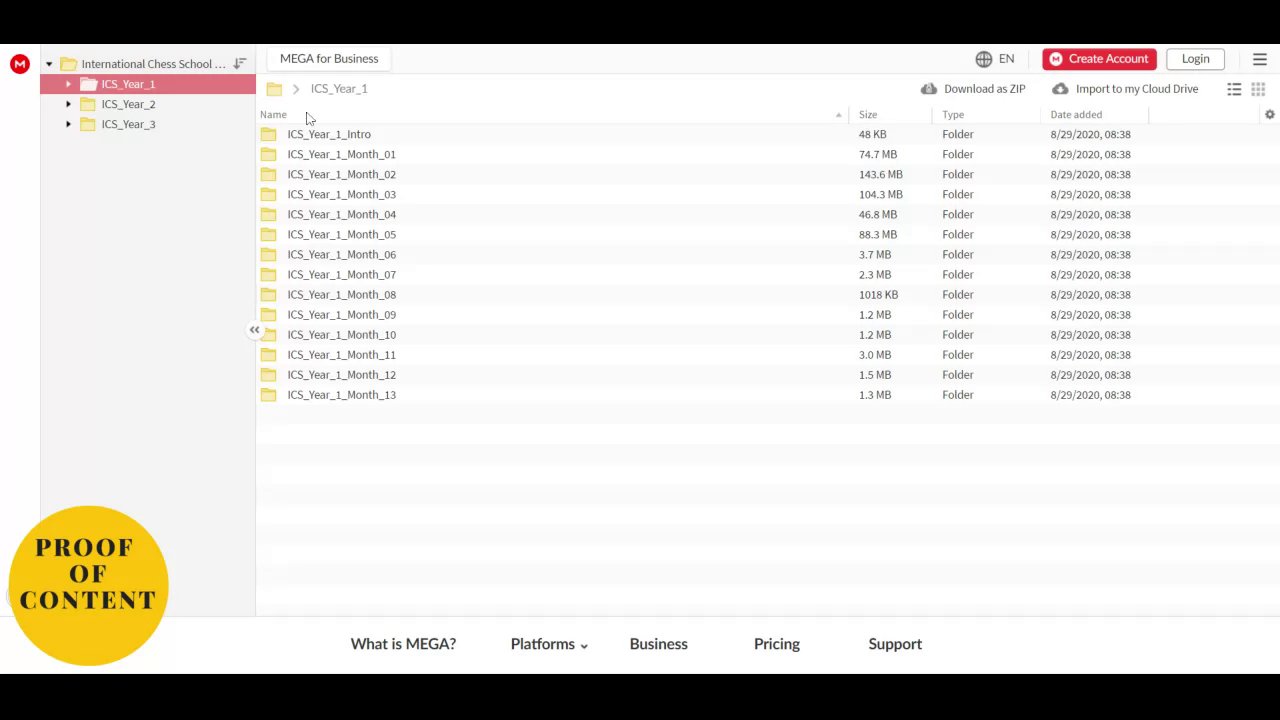Click folder icon of ICS_Year_1_Month_07
The height and width of the screenshot is (720, 1280).
(x=268, y=274)
